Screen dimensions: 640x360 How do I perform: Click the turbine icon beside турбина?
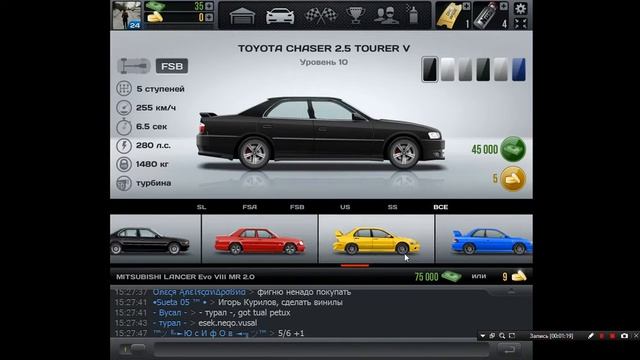[x=124, y=183]
